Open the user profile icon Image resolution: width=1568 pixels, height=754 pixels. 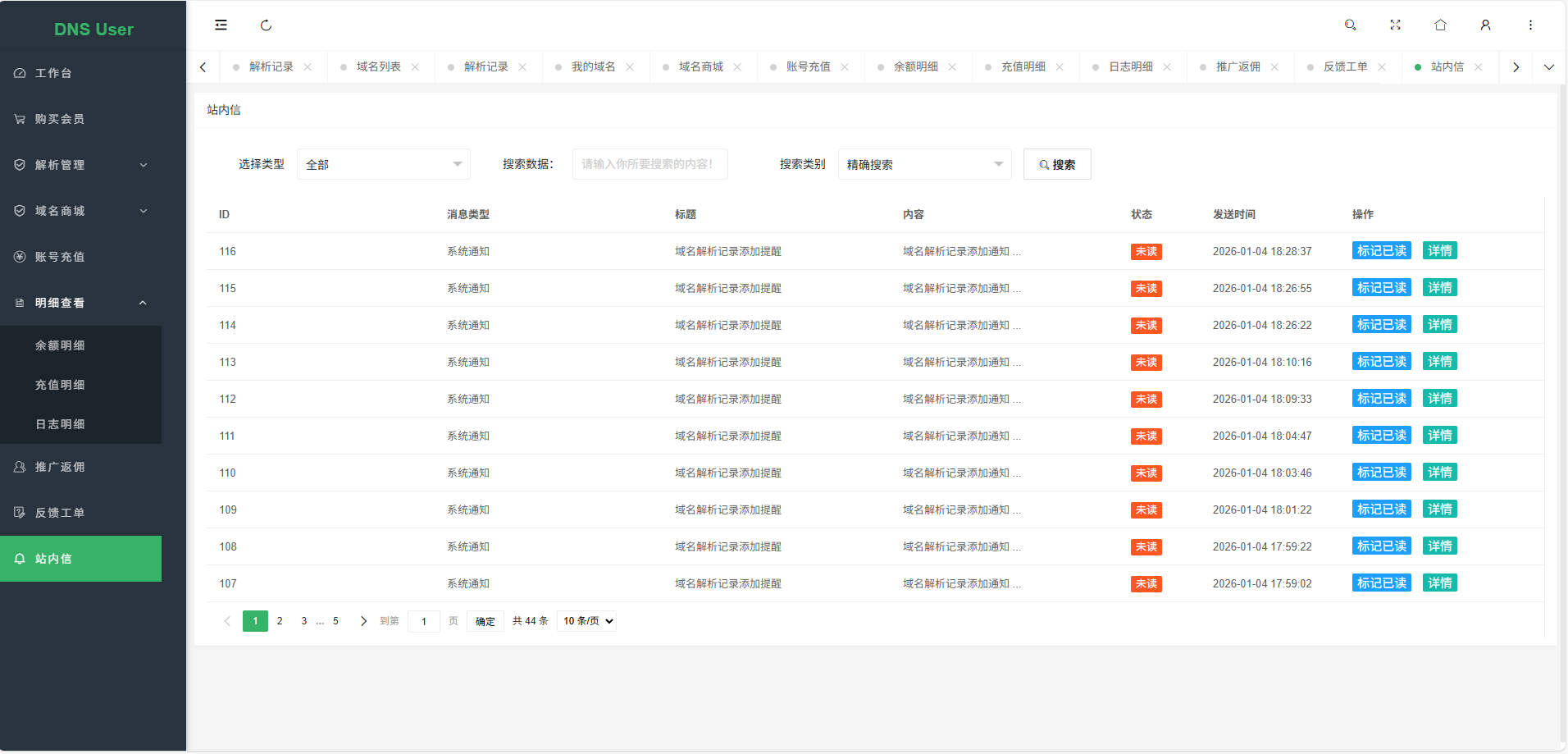point(1485,25)
